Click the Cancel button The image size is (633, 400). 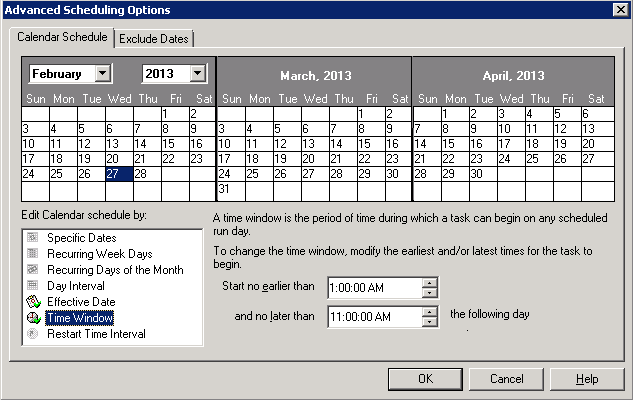tap(507, 379)
